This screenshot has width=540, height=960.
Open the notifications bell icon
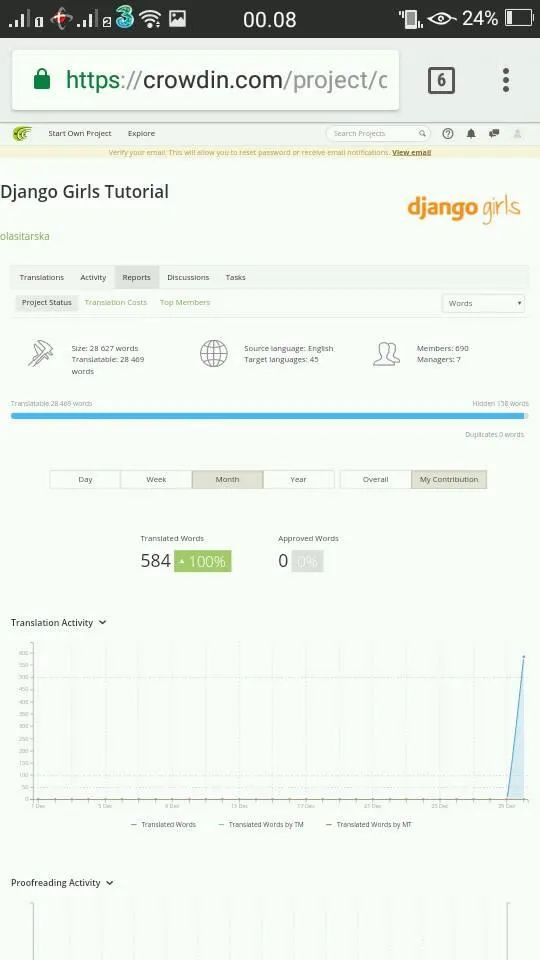(x=471, y=133)
